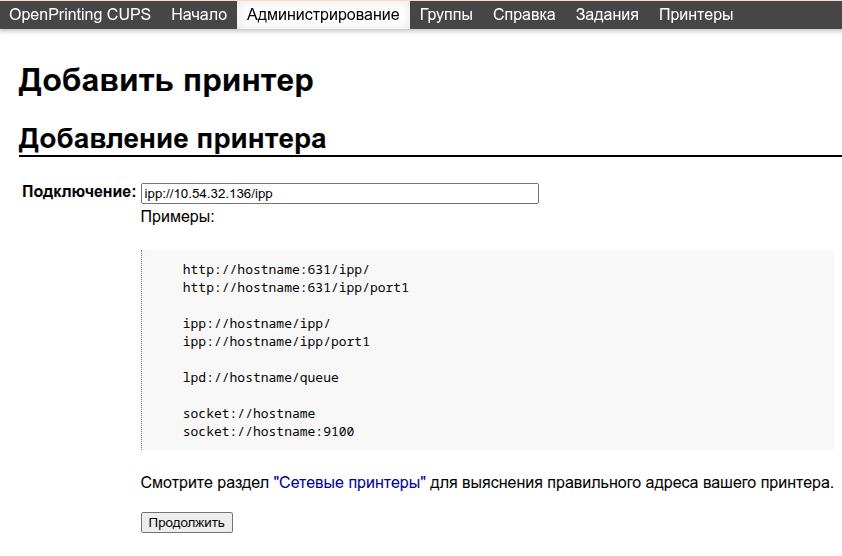Viewport: 842px width, 556px height.
Task: Click the example http://hostname:631/ipp/ line
Action: 276,270
